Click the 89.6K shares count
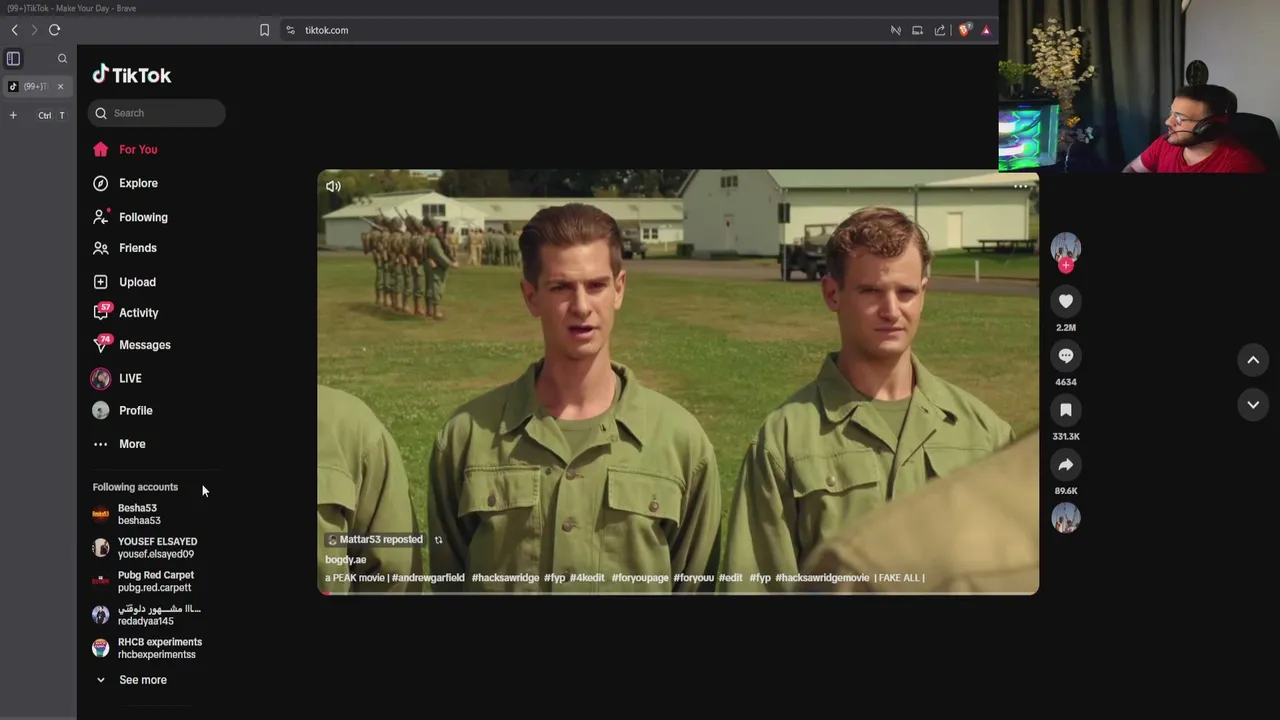The image size is (1280, 720). pos(1066,491)
